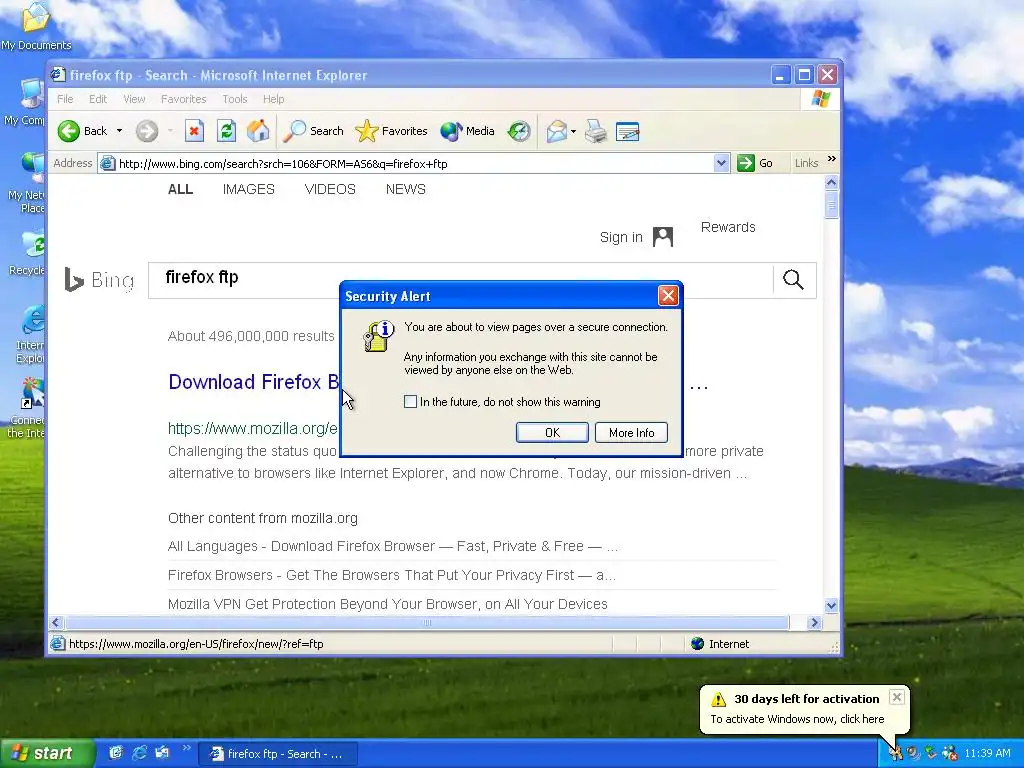This screenshot has width=1024, height=768.
Task: Expand Quick Launch hidden icons chevron
Action: point(186,748)
